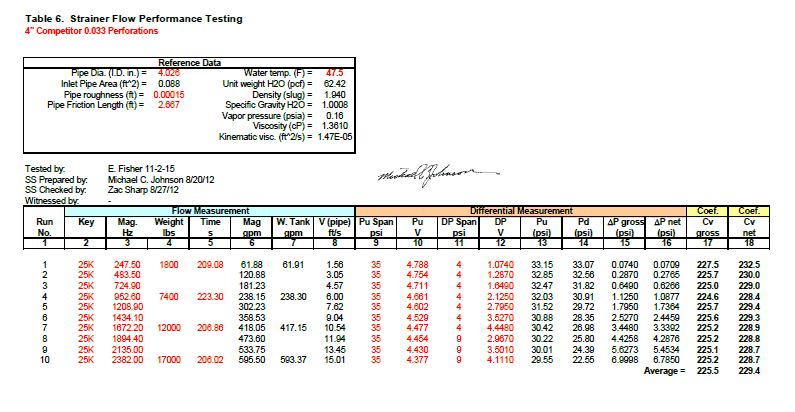Select Mag. Hz value 247.50 in run 1
This screenshot has width=795, height=412.
127,265
